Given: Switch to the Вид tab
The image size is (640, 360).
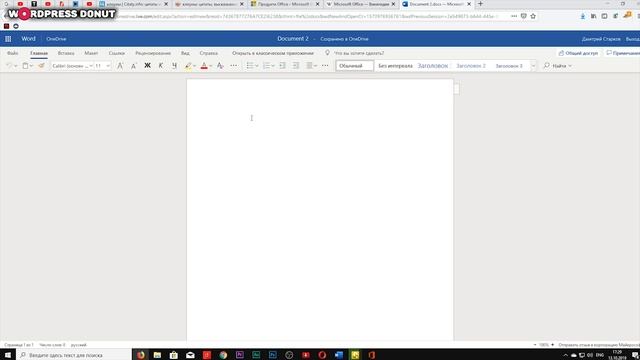Looking at the screenshot, I should click(185, 53).
